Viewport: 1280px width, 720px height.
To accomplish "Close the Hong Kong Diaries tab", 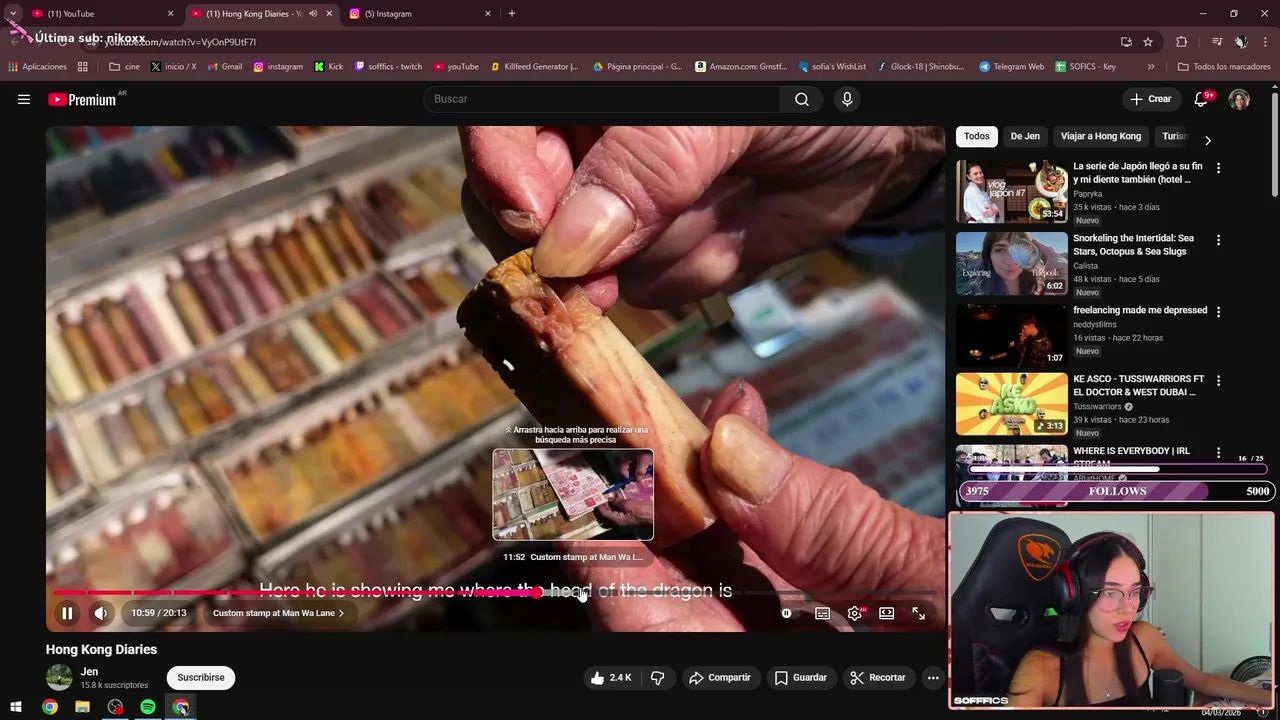I will click(329, 14).
